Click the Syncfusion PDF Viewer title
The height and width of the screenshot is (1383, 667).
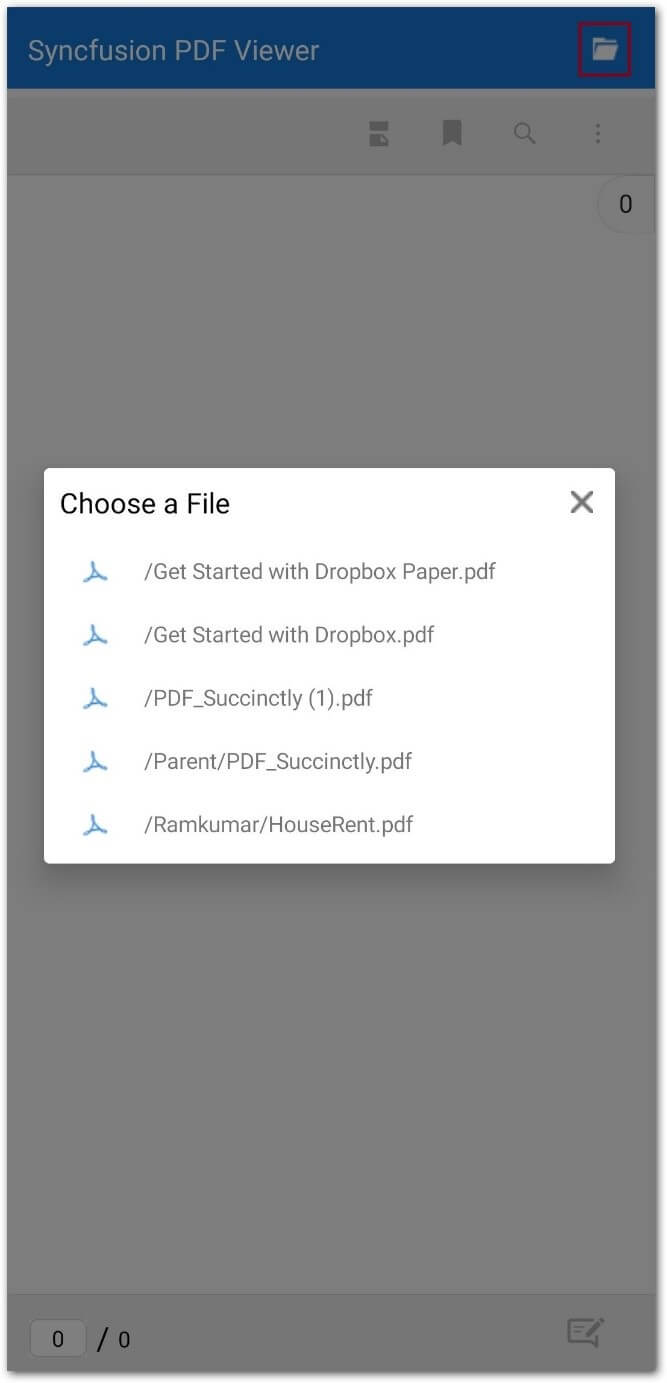click(x=174, y=49)
